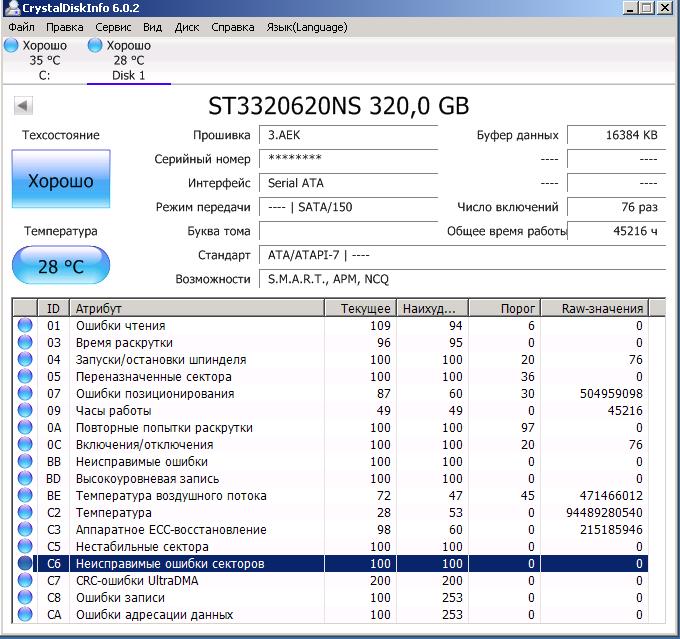Select the Время раскрутки row
This screenshot has height=639, width=680.
[330, 342]
